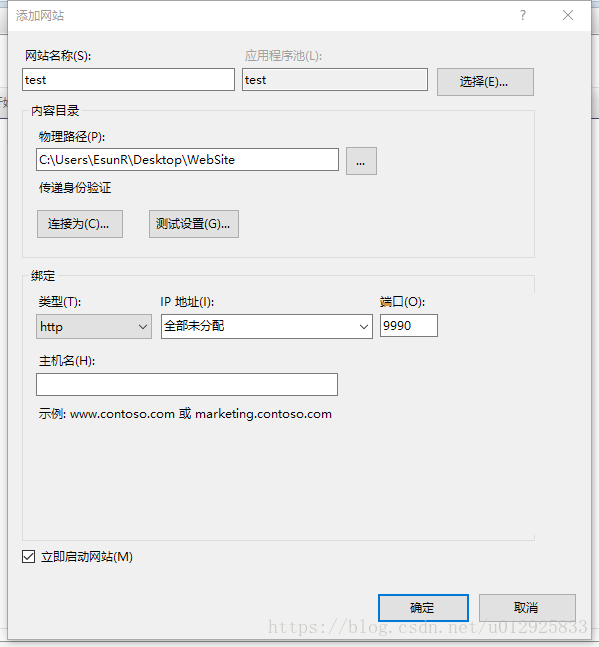Click the example text www.contoso.com
The width and height of the screenshot is (599, 647).
point(122,414)
